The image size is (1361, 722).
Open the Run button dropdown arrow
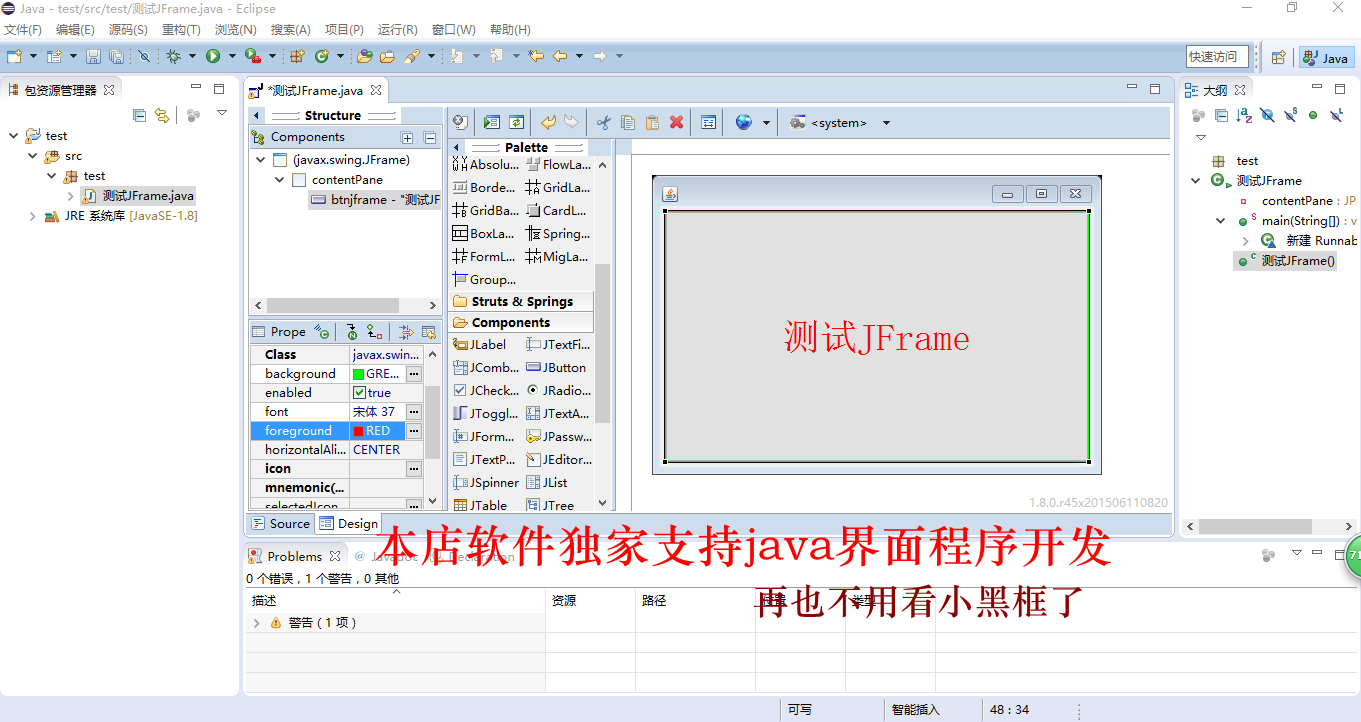(232, 57)
